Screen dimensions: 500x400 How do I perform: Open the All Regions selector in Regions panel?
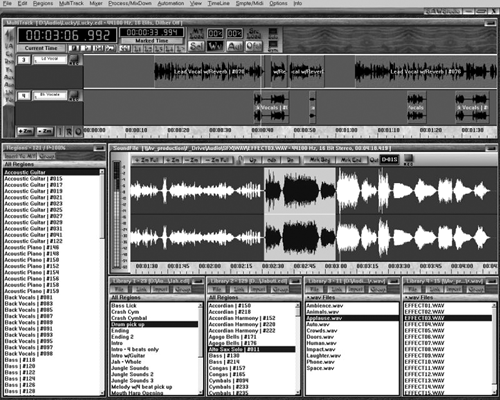point(54,164)
